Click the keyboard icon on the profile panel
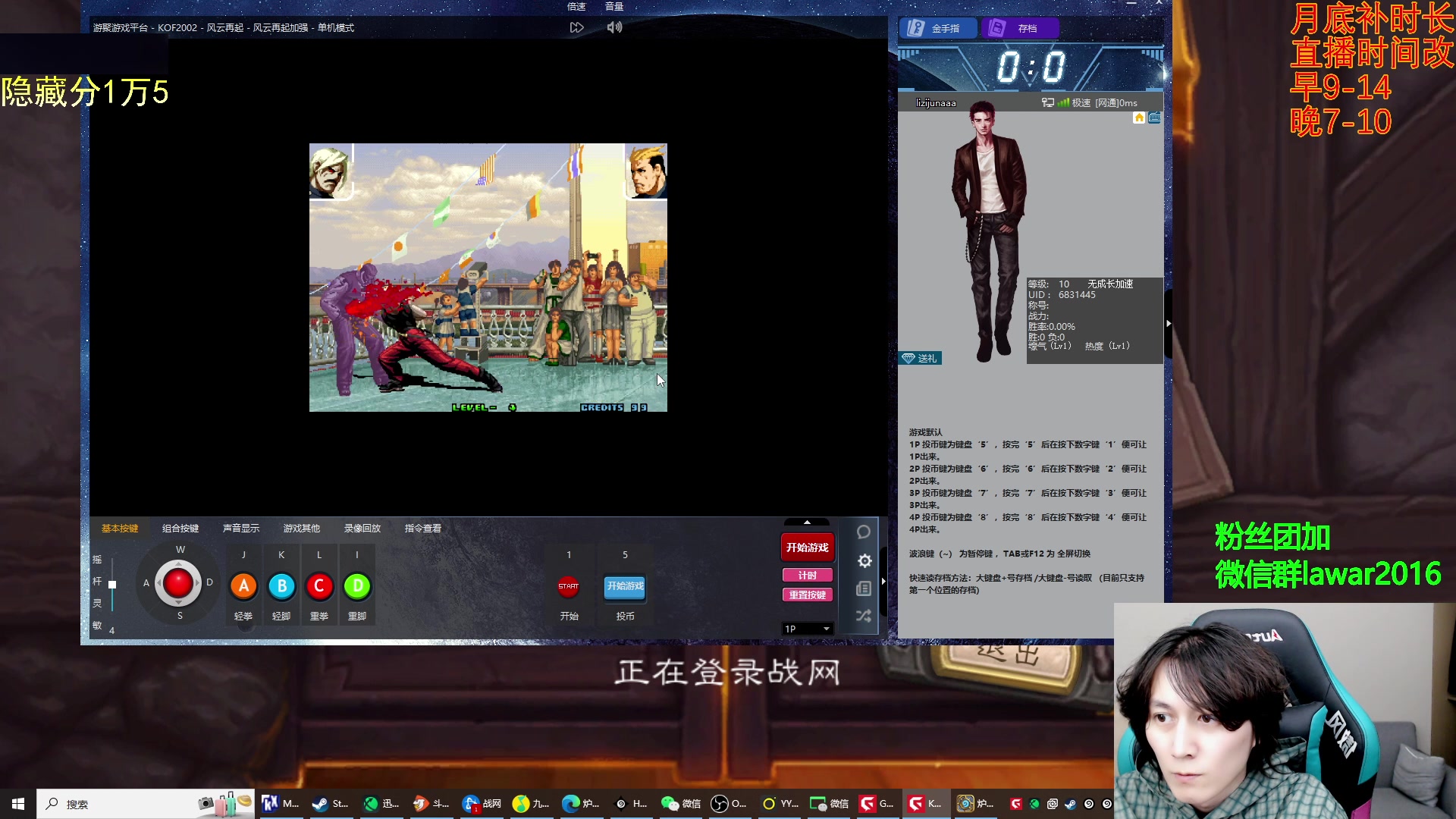Viewport: 1456px width, 819px height. coord(1154,118)
